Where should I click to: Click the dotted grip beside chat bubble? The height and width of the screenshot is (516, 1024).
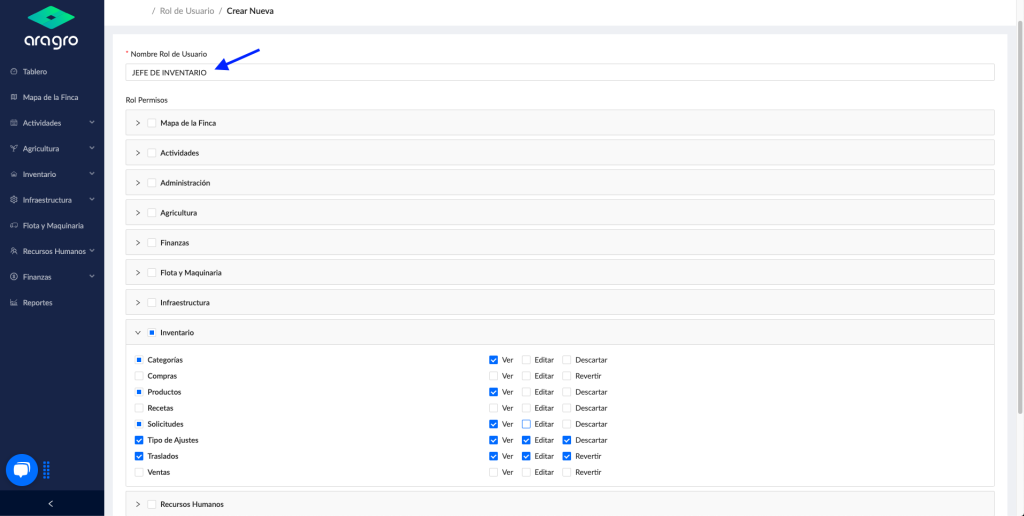[x=46, y=470]
